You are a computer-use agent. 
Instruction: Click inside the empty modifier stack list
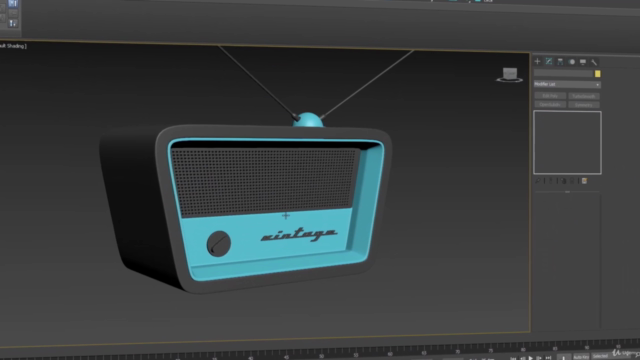click(x=567, y=142)
